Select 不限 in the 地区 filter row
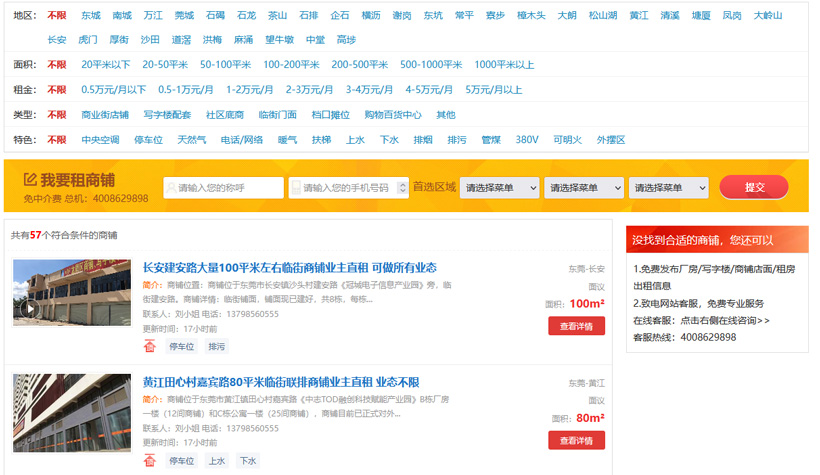The height and width of the screenshot is (475, 820). tap(57, 16)
